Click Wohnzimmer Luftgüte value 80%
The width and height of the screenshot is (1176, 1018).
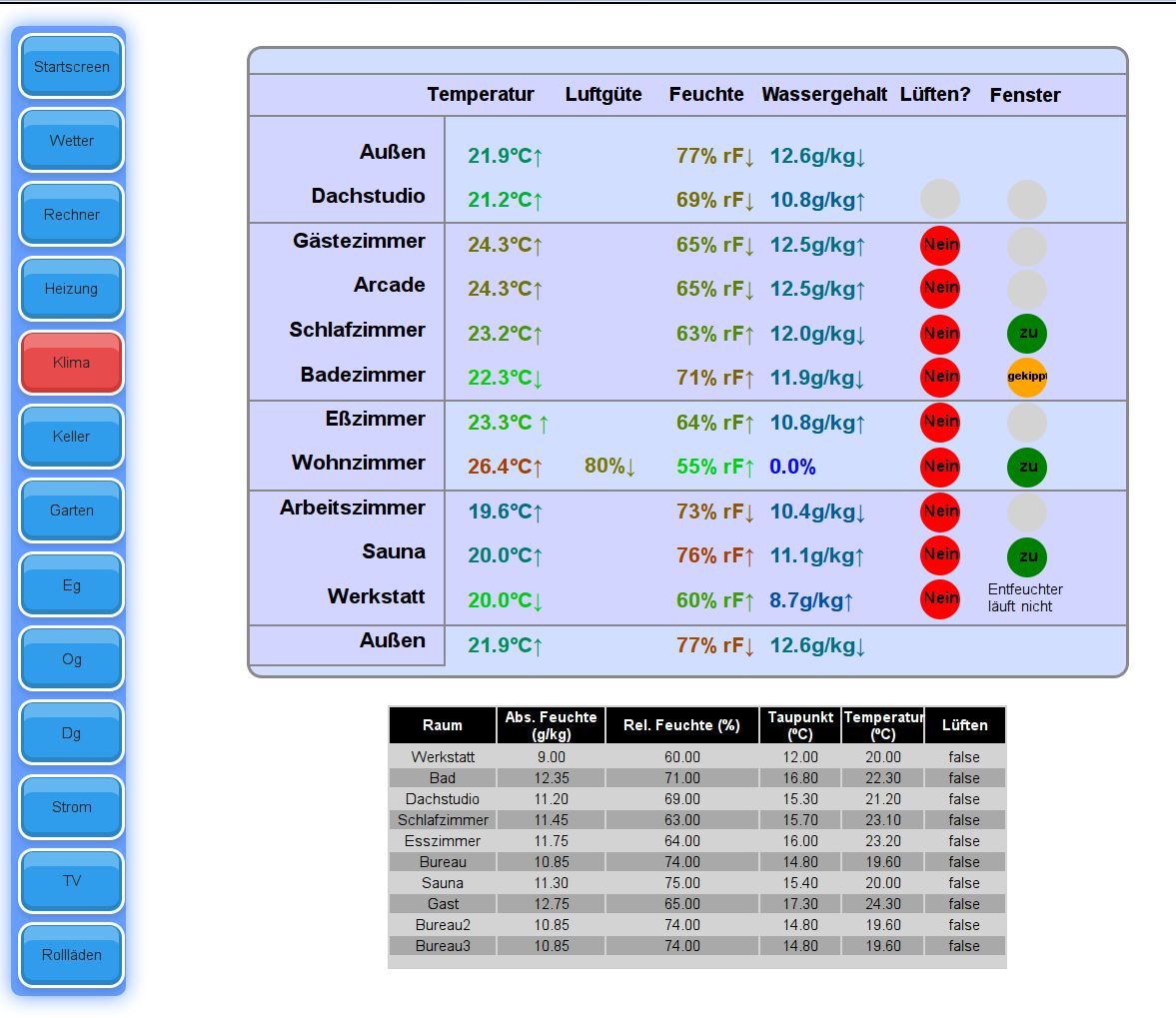pyautogui.click(x=609, y=467)
